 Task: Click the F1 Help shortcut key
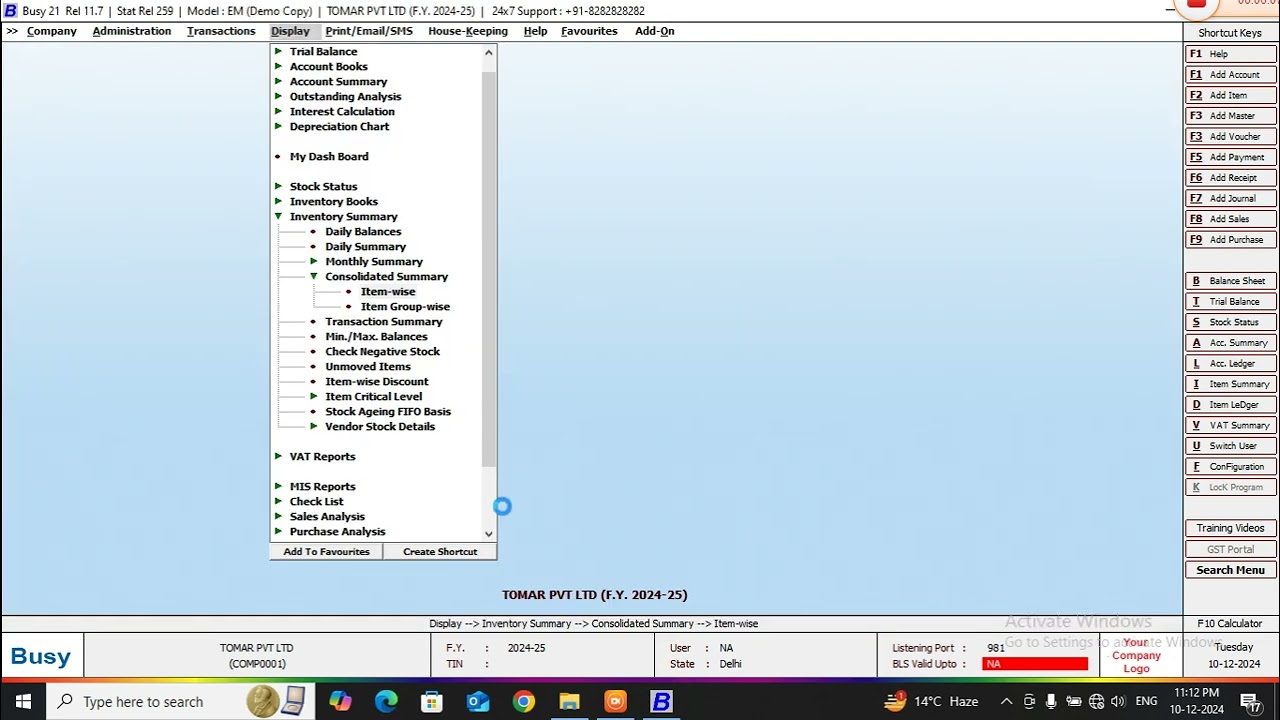click(1231, 54)
